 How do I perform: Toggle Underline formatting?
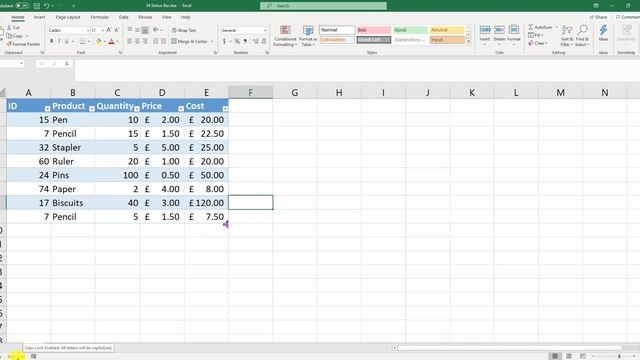point(67,41)
